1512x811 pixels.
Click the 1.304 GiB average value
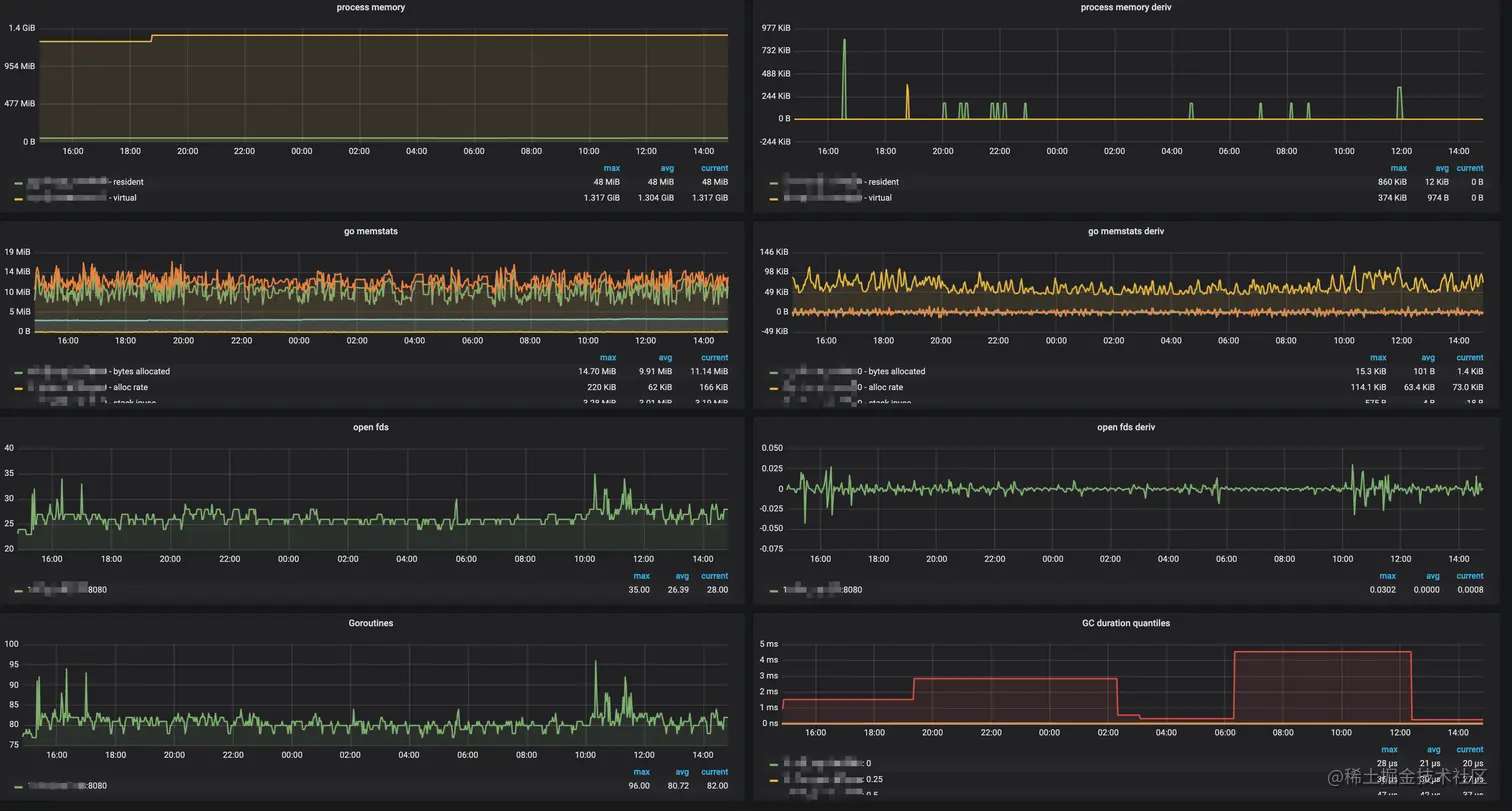coord(656,198)
